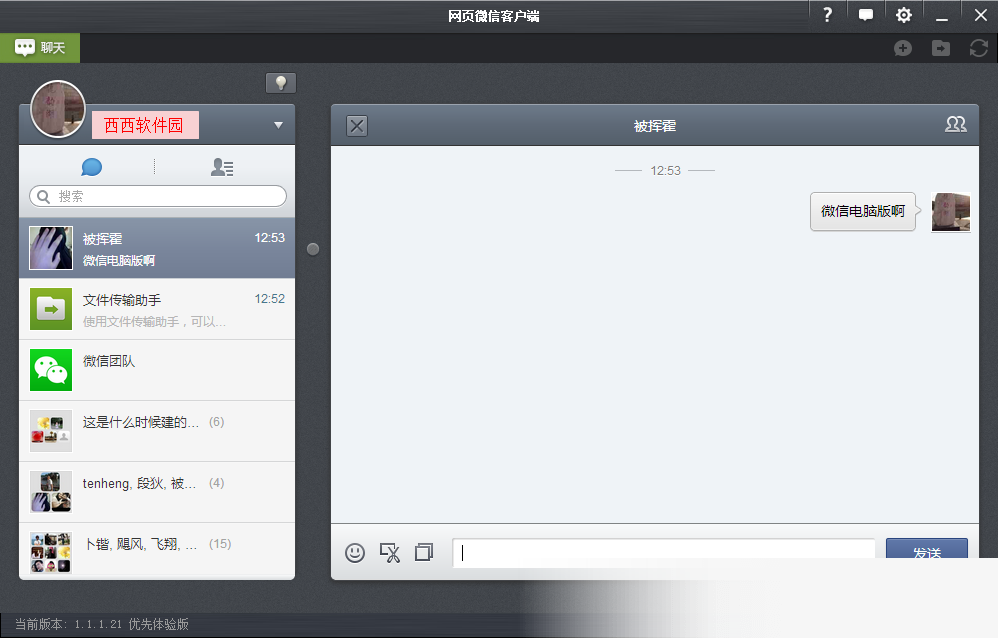Open the help question mark icon
This screenshot has width=998, height=638.
click(827, 15)
